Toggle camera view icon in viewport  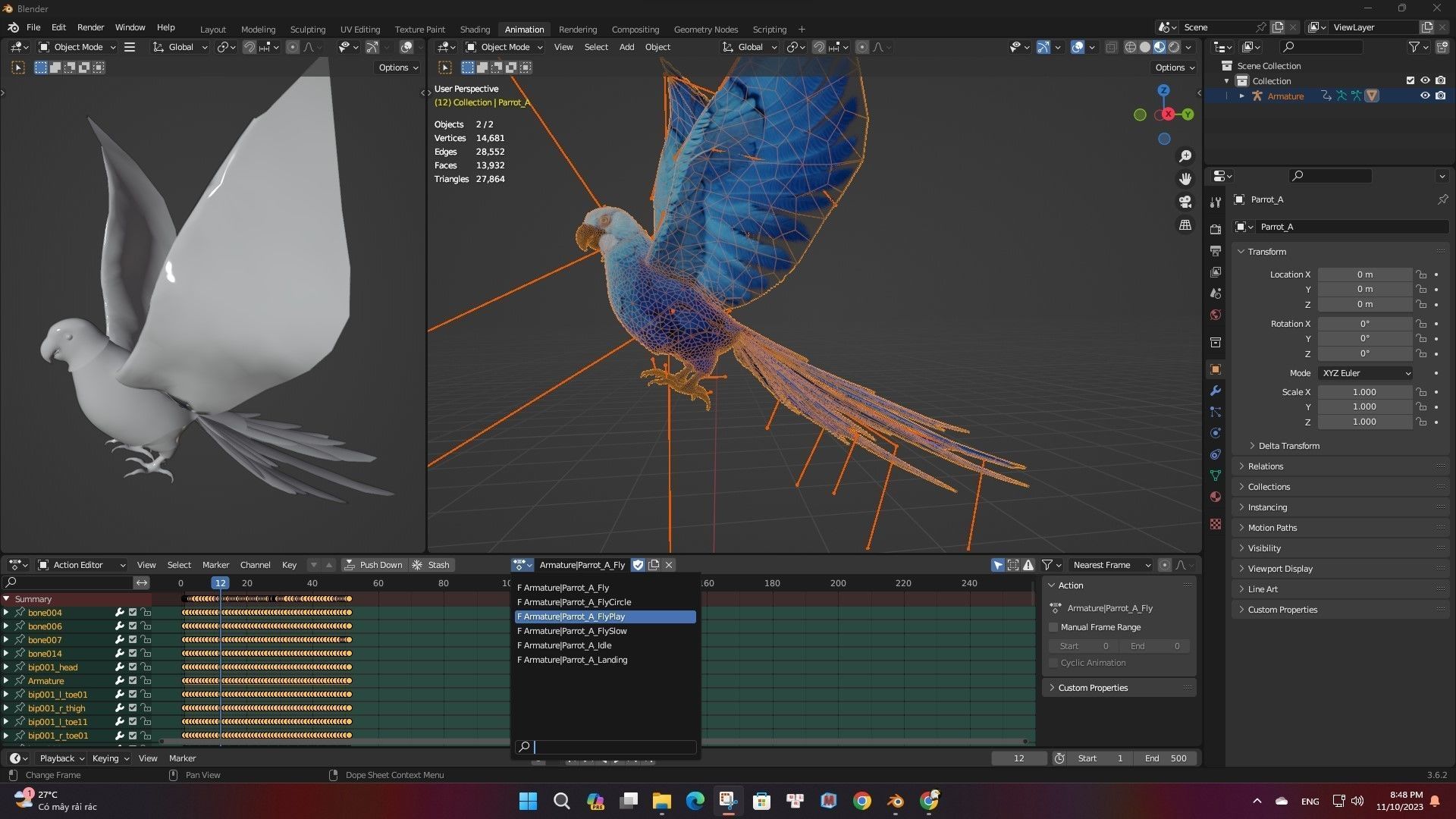click(x=1185, y=202)
